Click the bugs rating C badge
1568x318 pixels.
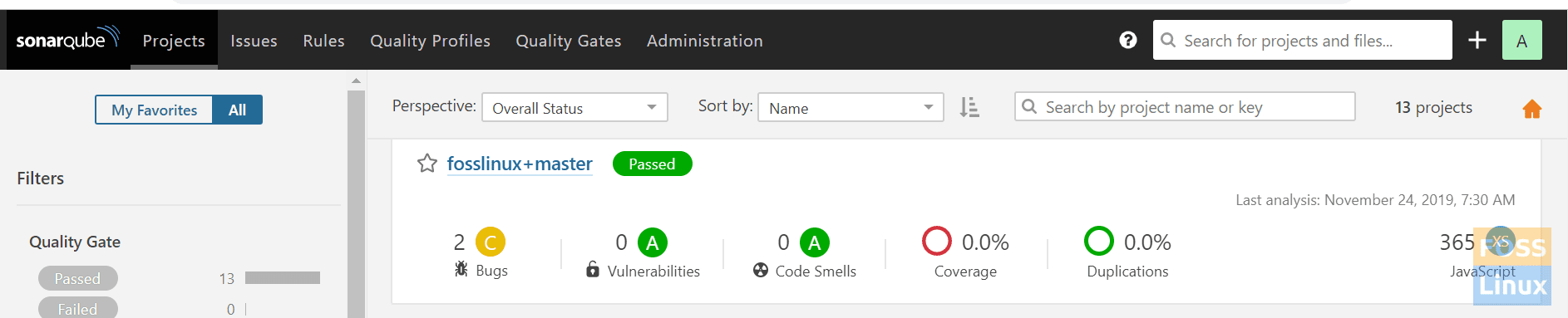tap(491, 242)
